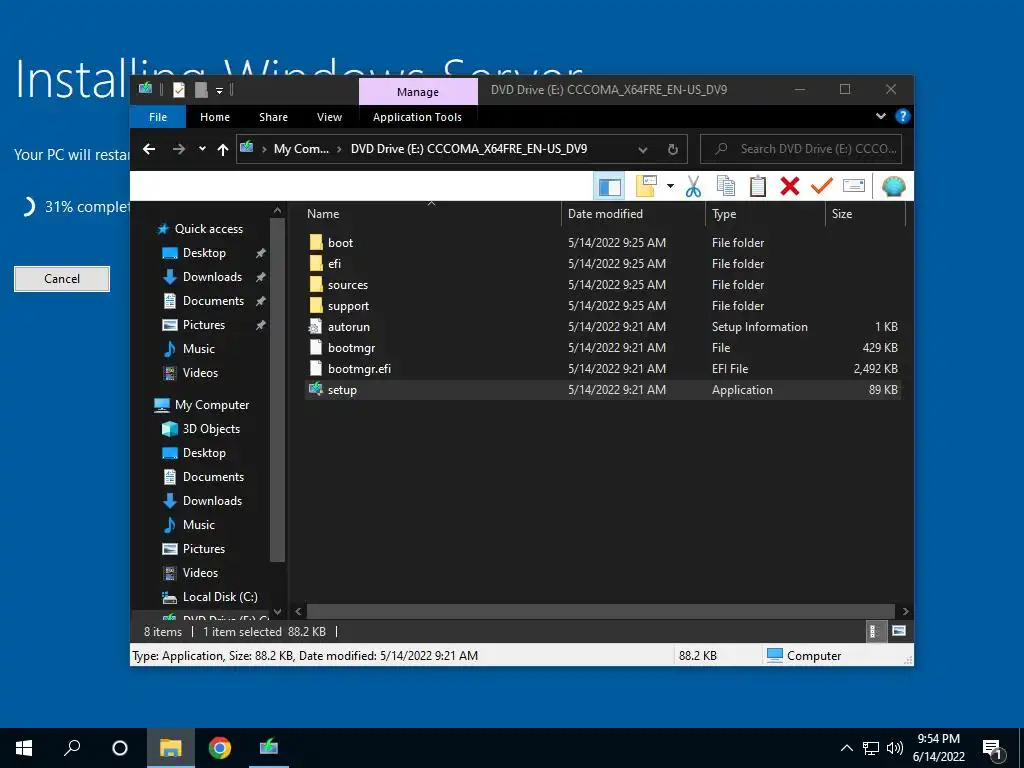Sort by Type column header
Image resolution: width=1024 pixels, height=768 pixels.
point(765,214)
